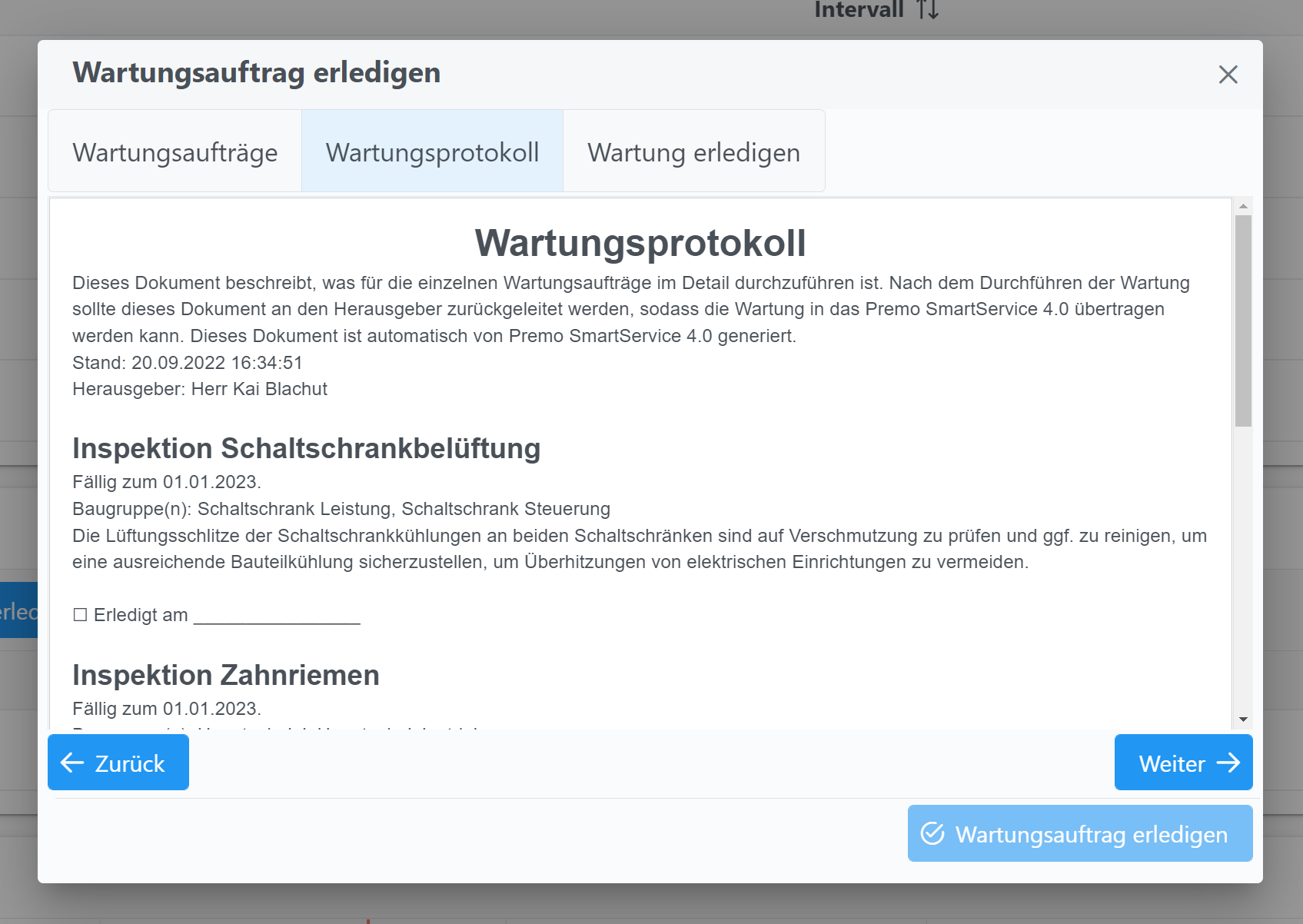1303x924 pixels.
Task: Click the right arrow icon in Weiter
Action: click(x=1228, y=763)
